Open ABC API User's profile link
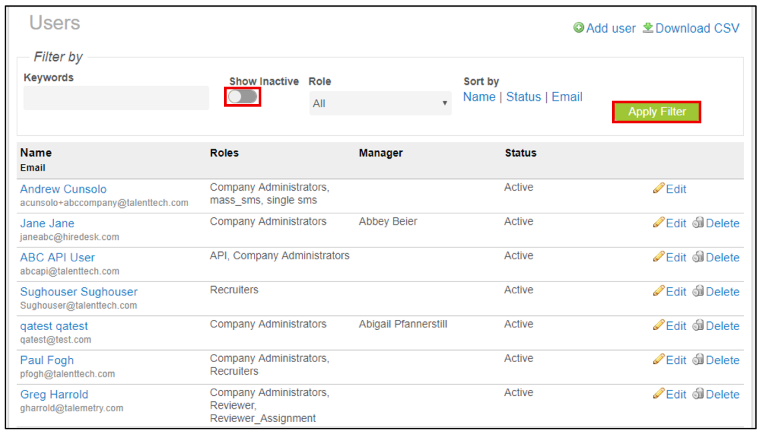The image size is (760, 433). [58, 257]
